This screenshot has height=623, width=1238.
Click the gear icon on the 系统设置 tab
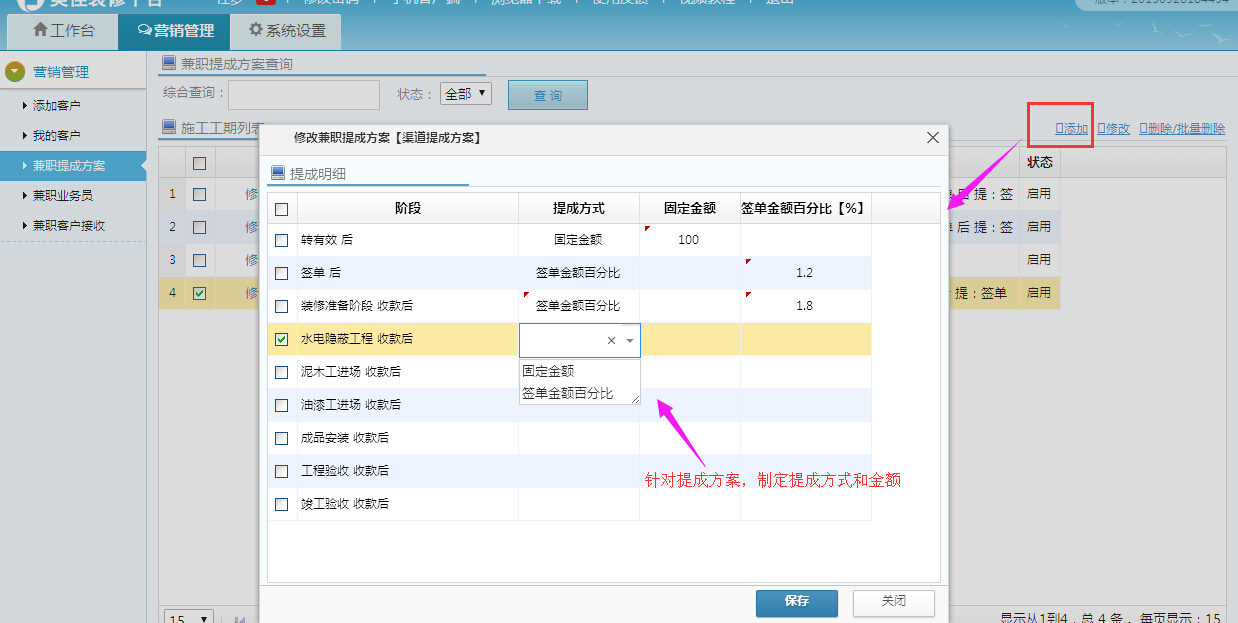tap(256, 30)
